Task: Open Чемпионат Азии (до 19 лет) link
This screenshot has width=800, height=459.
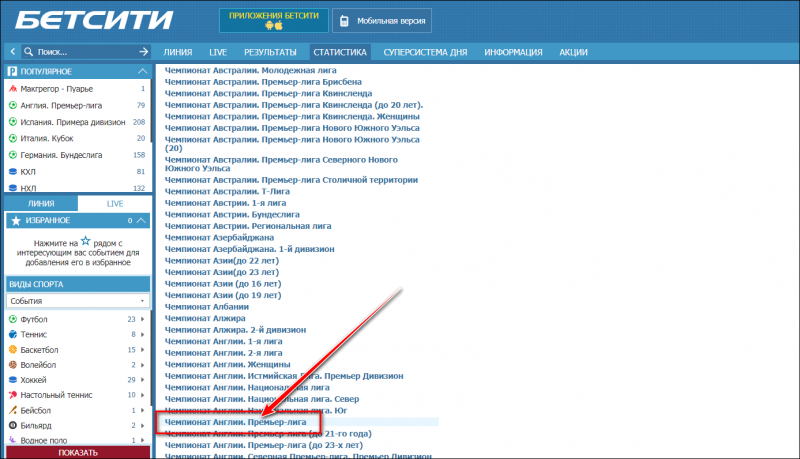Action: (223, 295)
